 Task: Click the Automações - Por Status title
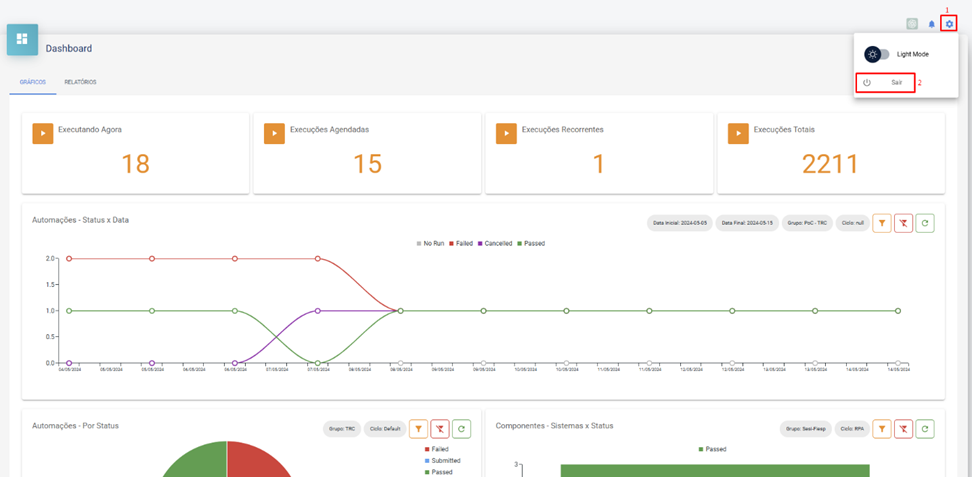coord(76,426)
